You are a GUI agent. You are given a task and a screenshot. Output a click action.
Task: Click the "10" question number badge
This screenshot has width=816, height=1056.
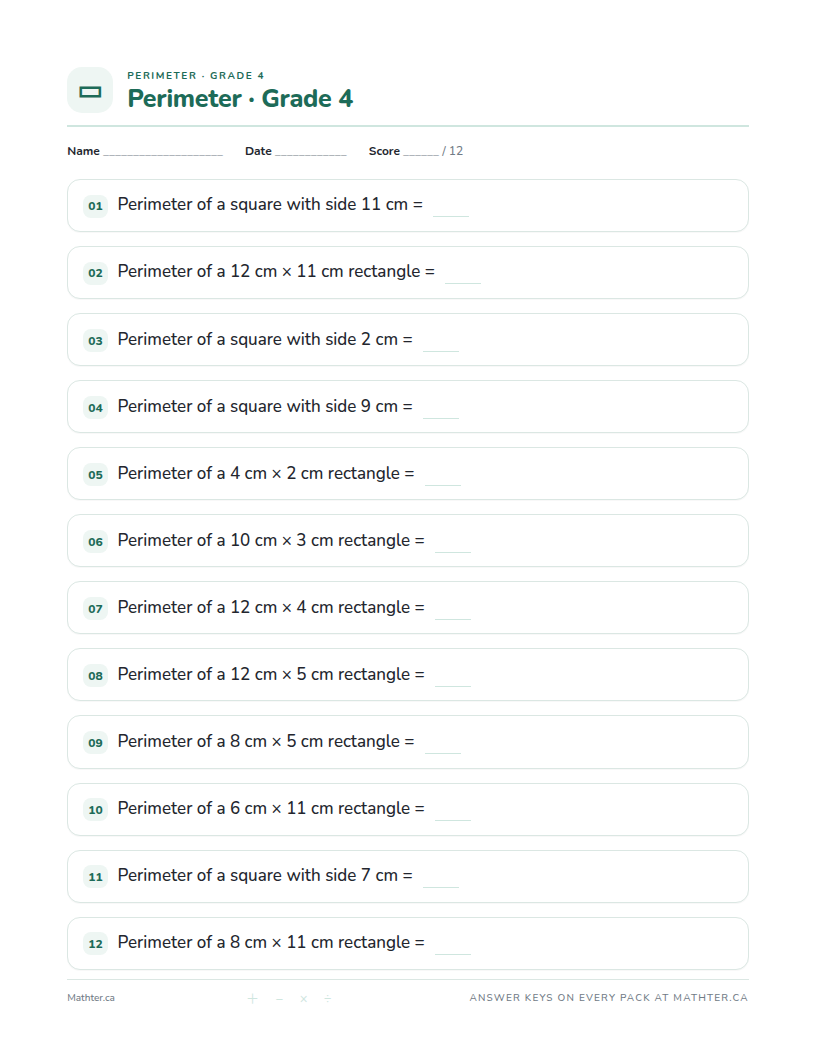(96, 810)
